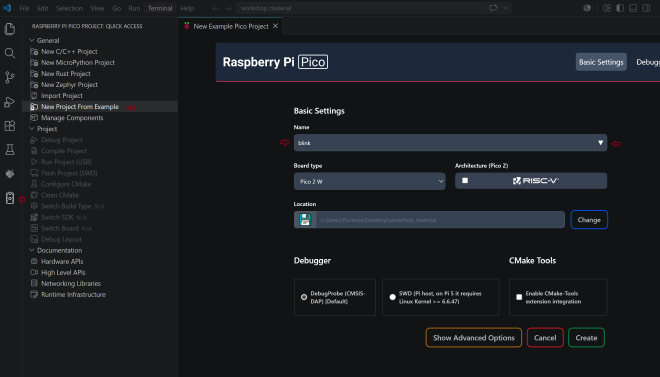Open the Testing flask icon
This screenshot has width=660, height=377.
point(10,149)
